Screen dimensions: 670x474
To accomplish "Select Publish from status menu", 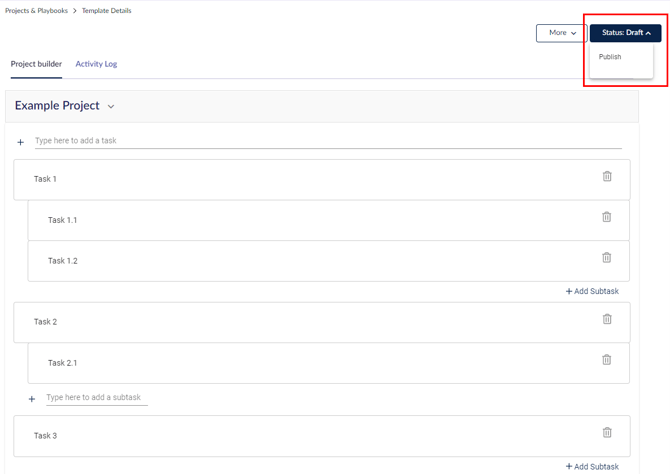I will 610,57.
